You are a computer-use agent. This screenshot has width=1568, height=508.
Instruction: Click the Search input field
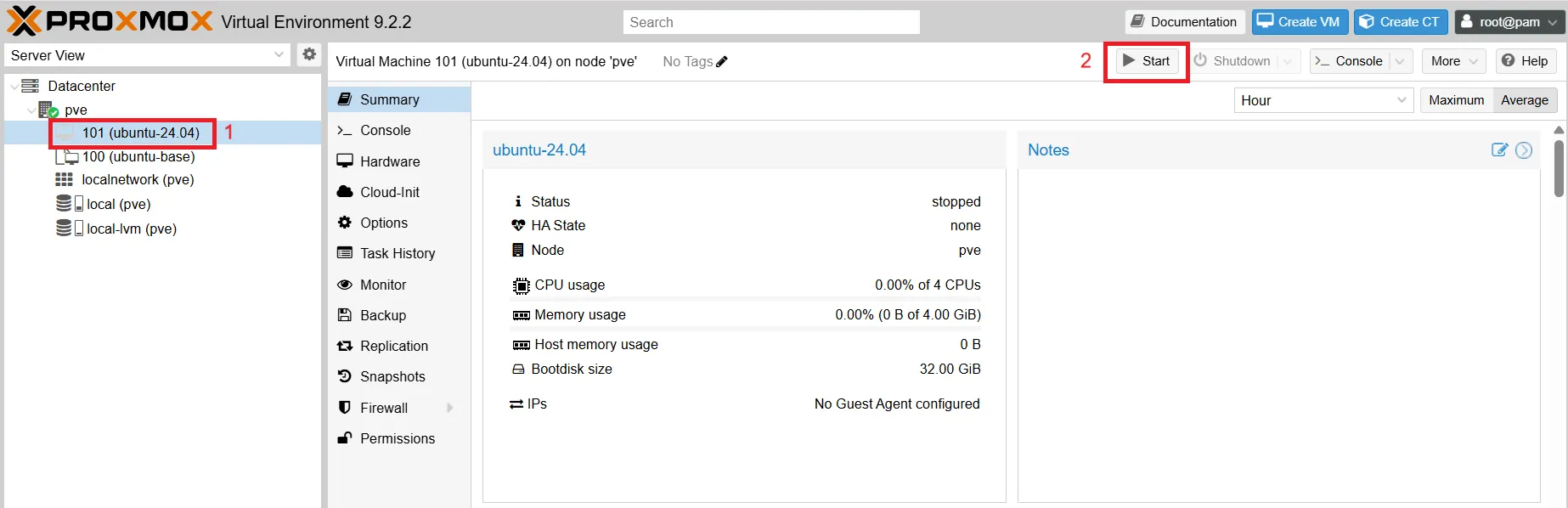coord(771,22)
